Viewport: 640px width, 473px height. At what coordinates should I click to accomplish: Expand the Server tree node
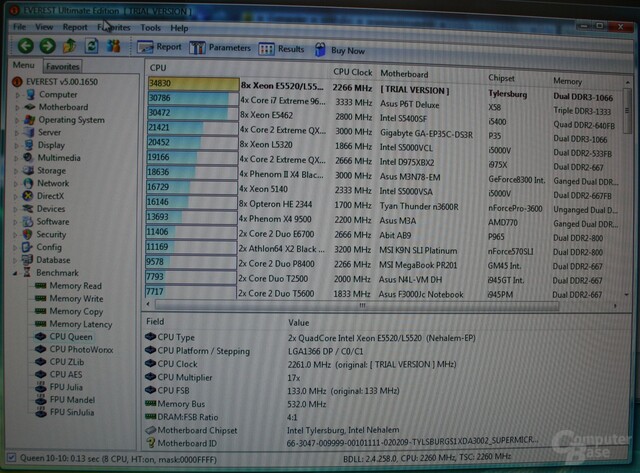(17, 133)
